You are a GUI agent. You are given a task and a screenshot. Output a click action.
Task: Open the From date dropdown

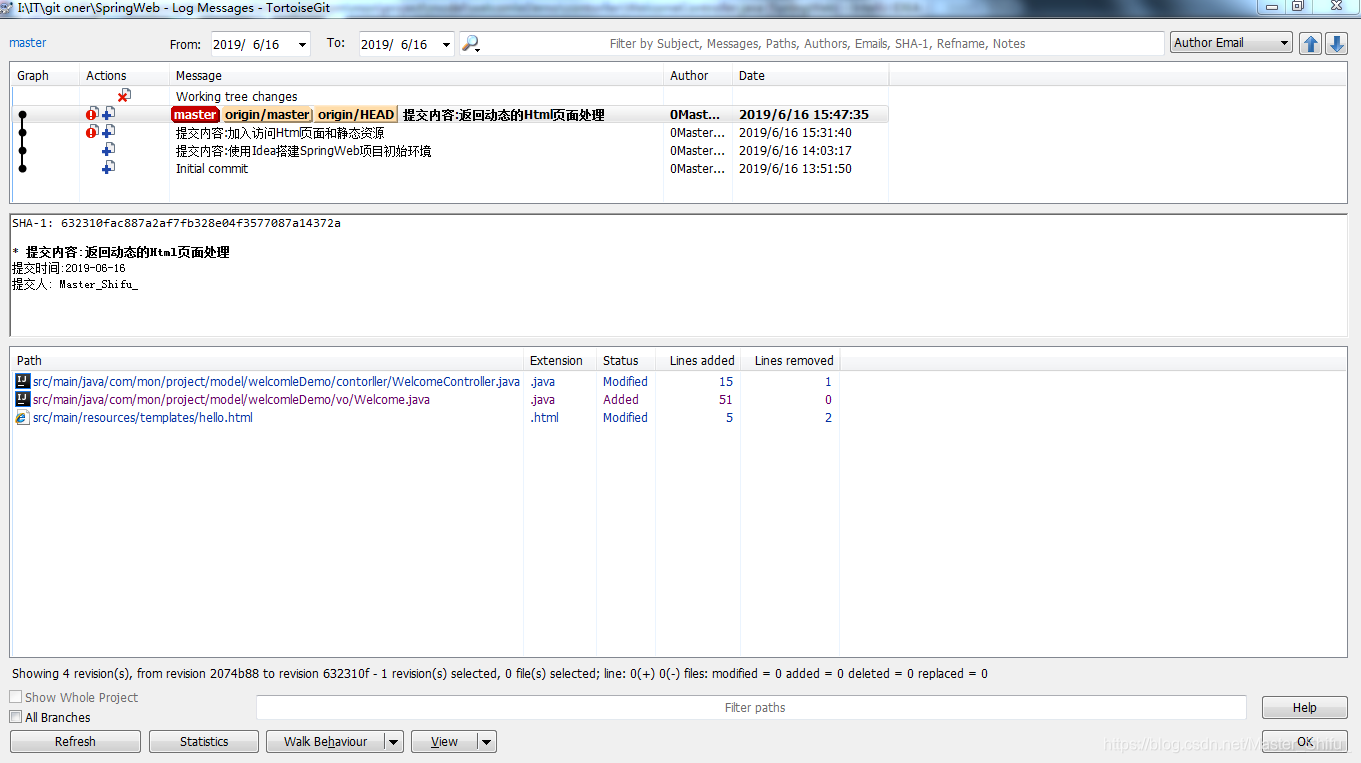pyautogui.click(x=302, y=44)
